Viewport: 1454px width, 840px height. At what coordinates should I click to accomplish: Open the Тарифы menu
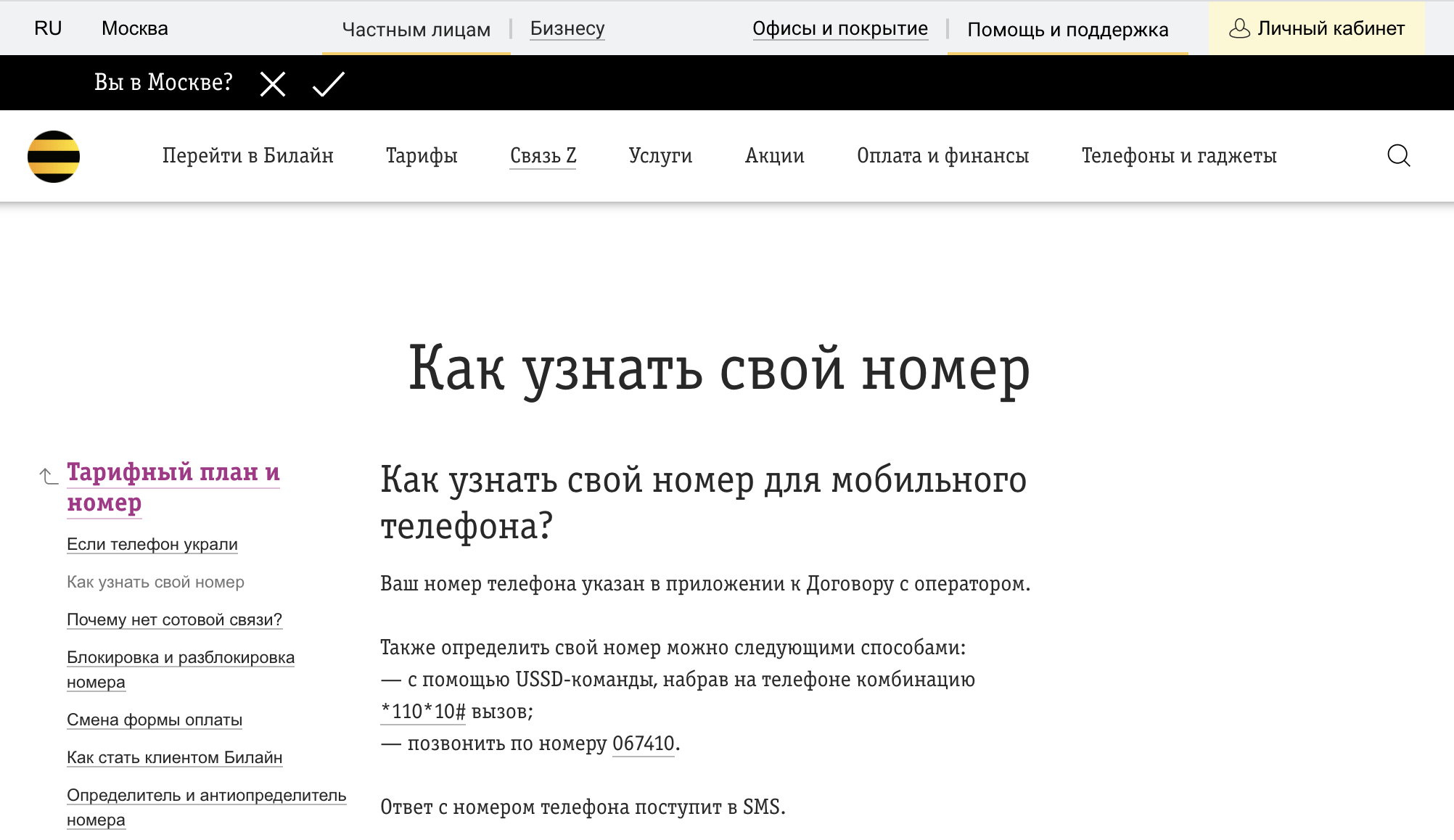(422, 155)
